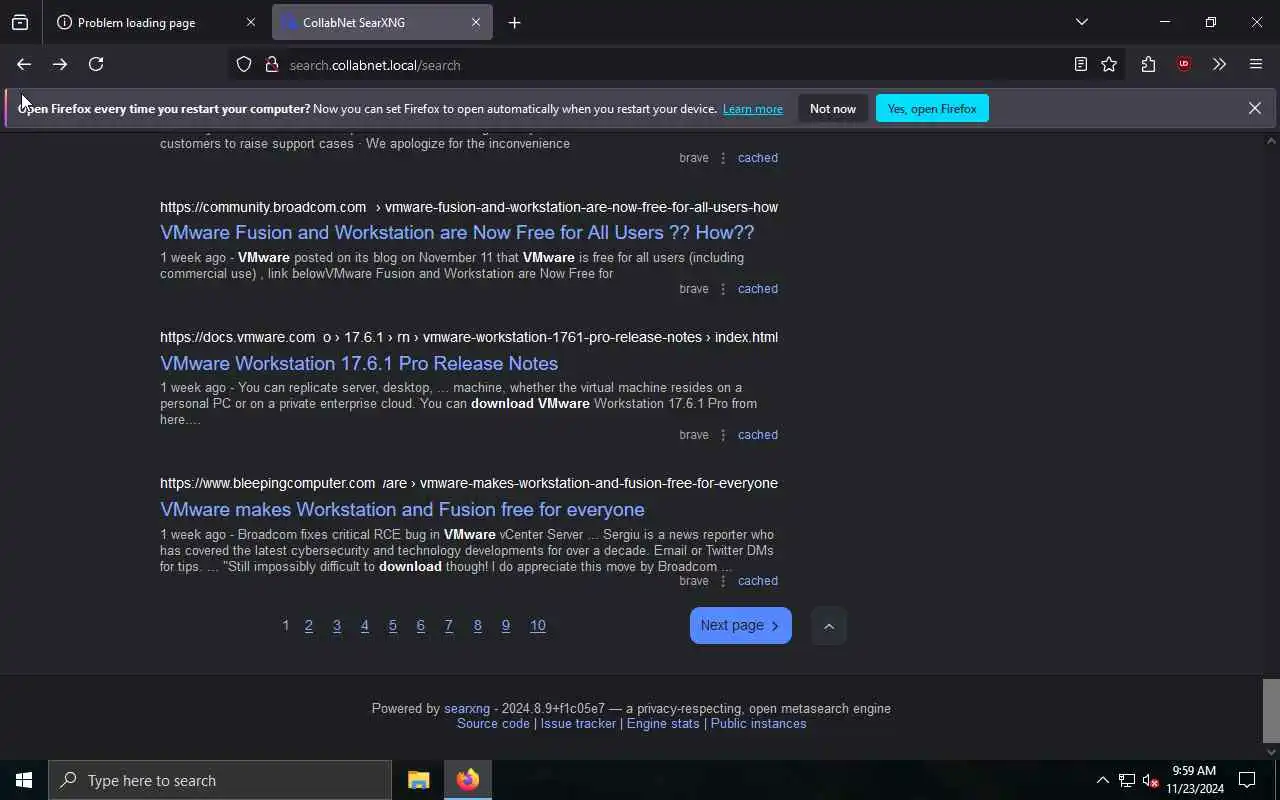Viewport: 1280px width, 800px height.
Task: Go to results page 8
Action: [x=477, y=626]
